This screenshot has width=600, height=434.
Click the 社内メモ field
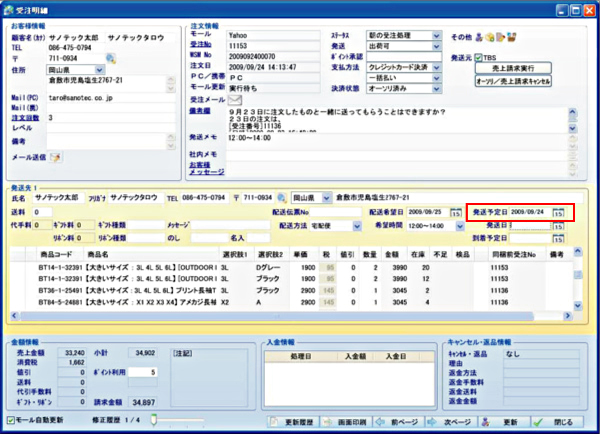tap(397, 155)
